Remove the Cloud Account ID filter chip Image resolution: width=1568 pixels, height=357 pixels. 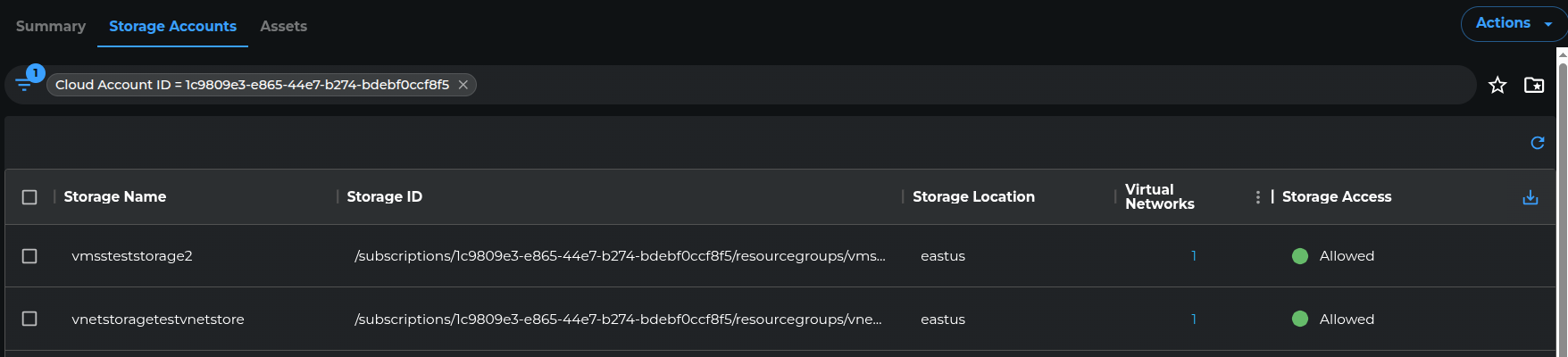463,85
